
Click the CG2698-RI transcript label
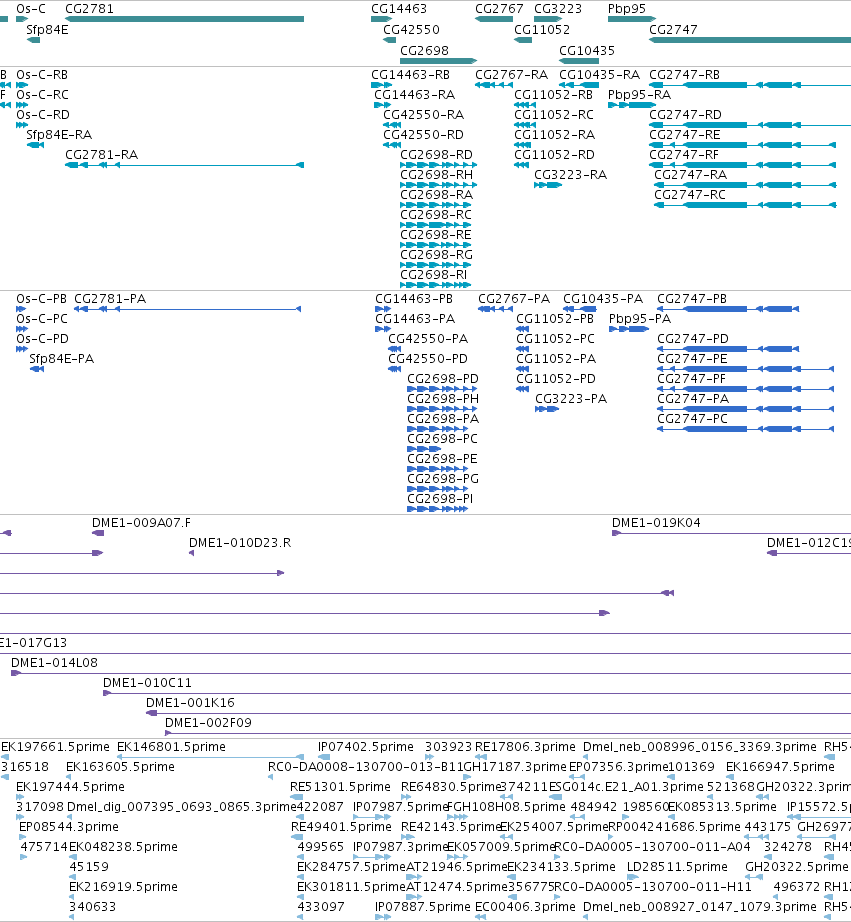pos(433,275)
